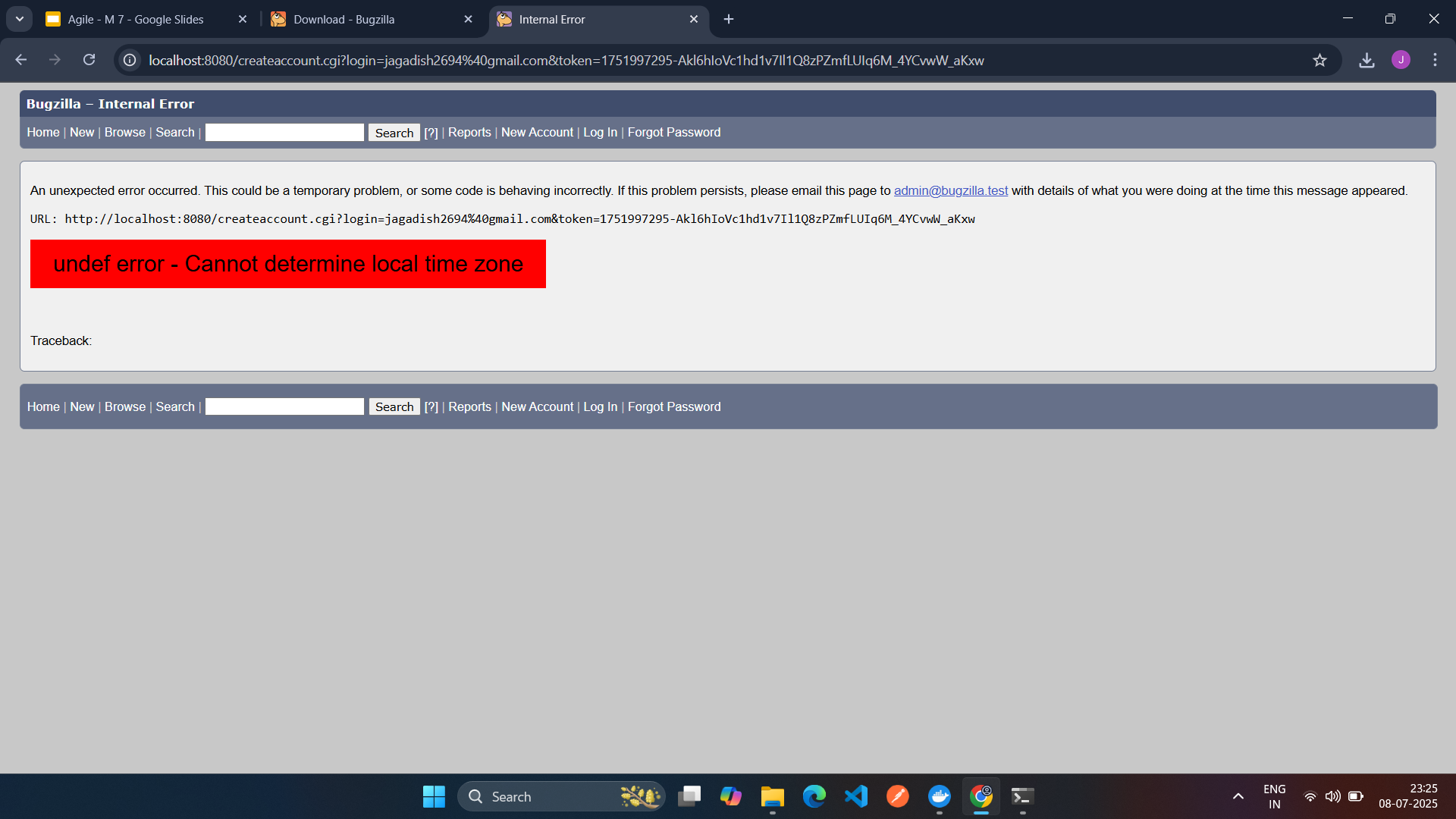
Task: Open Microsoft Edge from taskbar
Action: point(814,796)
